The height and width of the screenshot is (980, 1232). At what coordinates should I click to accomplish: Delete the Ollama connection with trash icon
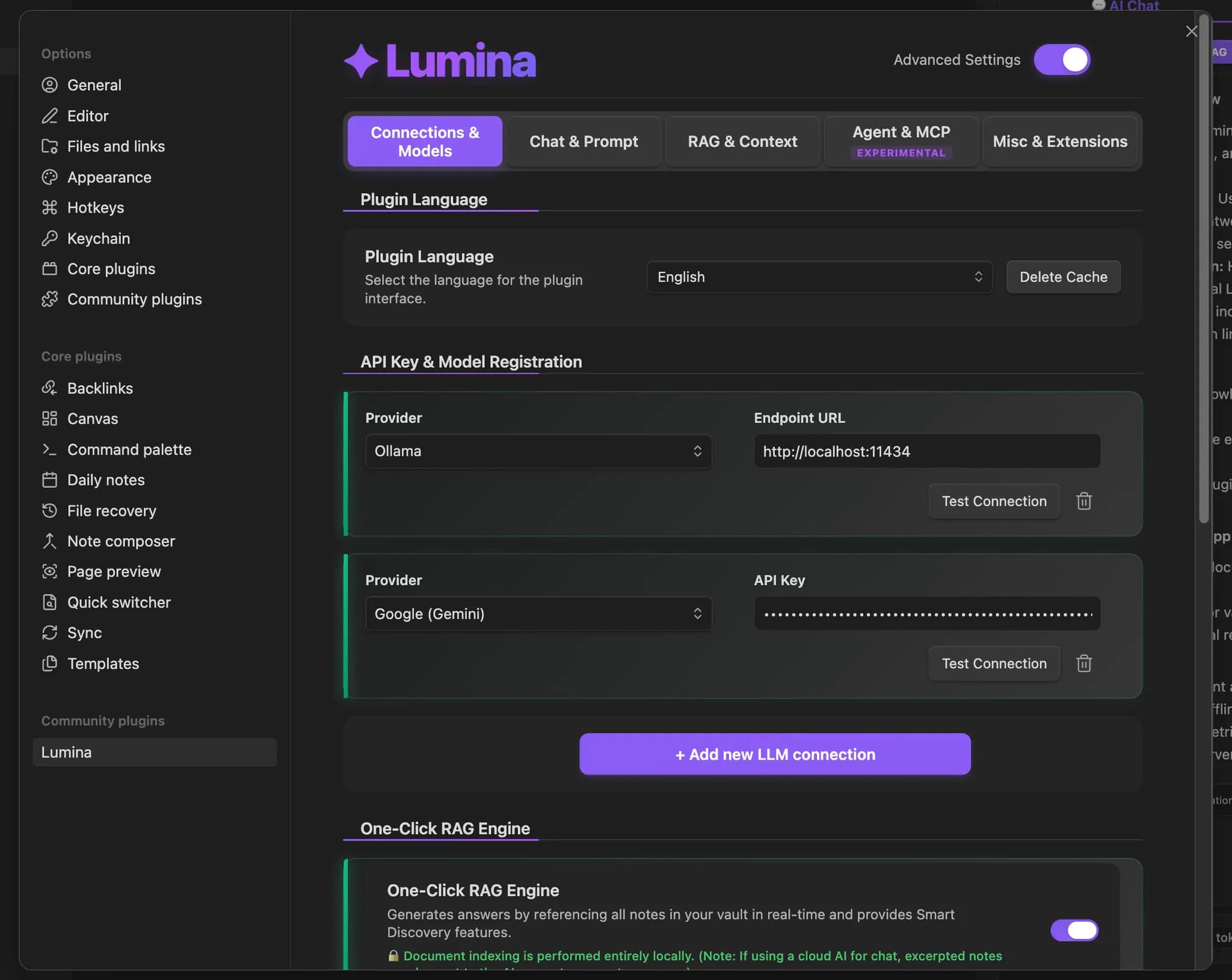[x=1084, y=501]
